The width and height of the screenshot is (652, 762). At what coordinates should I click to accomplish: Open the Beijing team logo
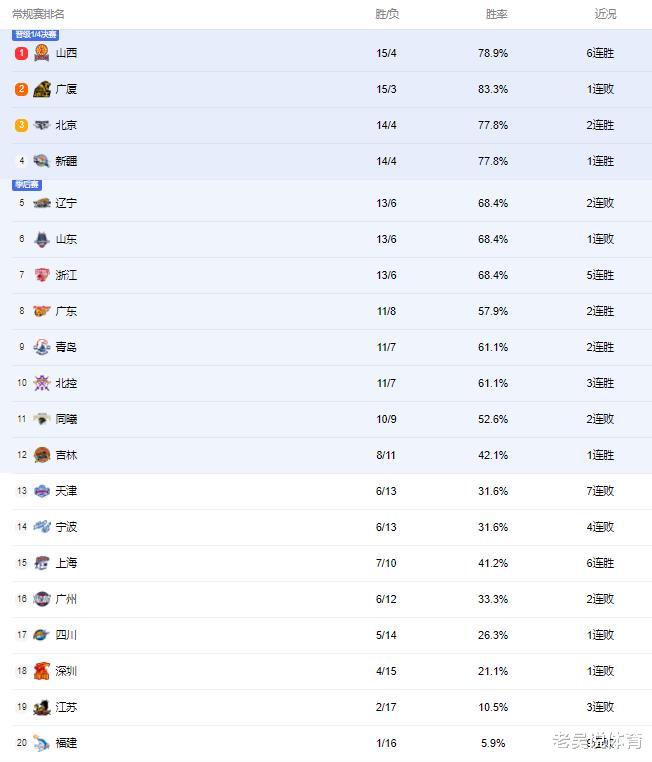coord(42,125)
